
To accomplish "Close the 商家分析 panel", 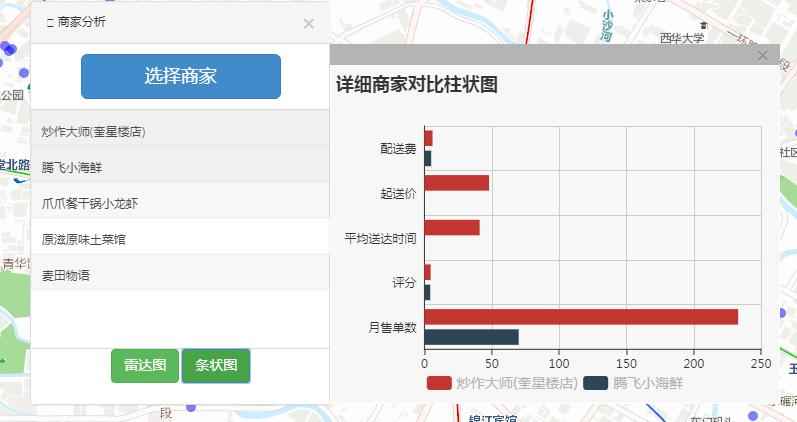I will tap(308, 23).
